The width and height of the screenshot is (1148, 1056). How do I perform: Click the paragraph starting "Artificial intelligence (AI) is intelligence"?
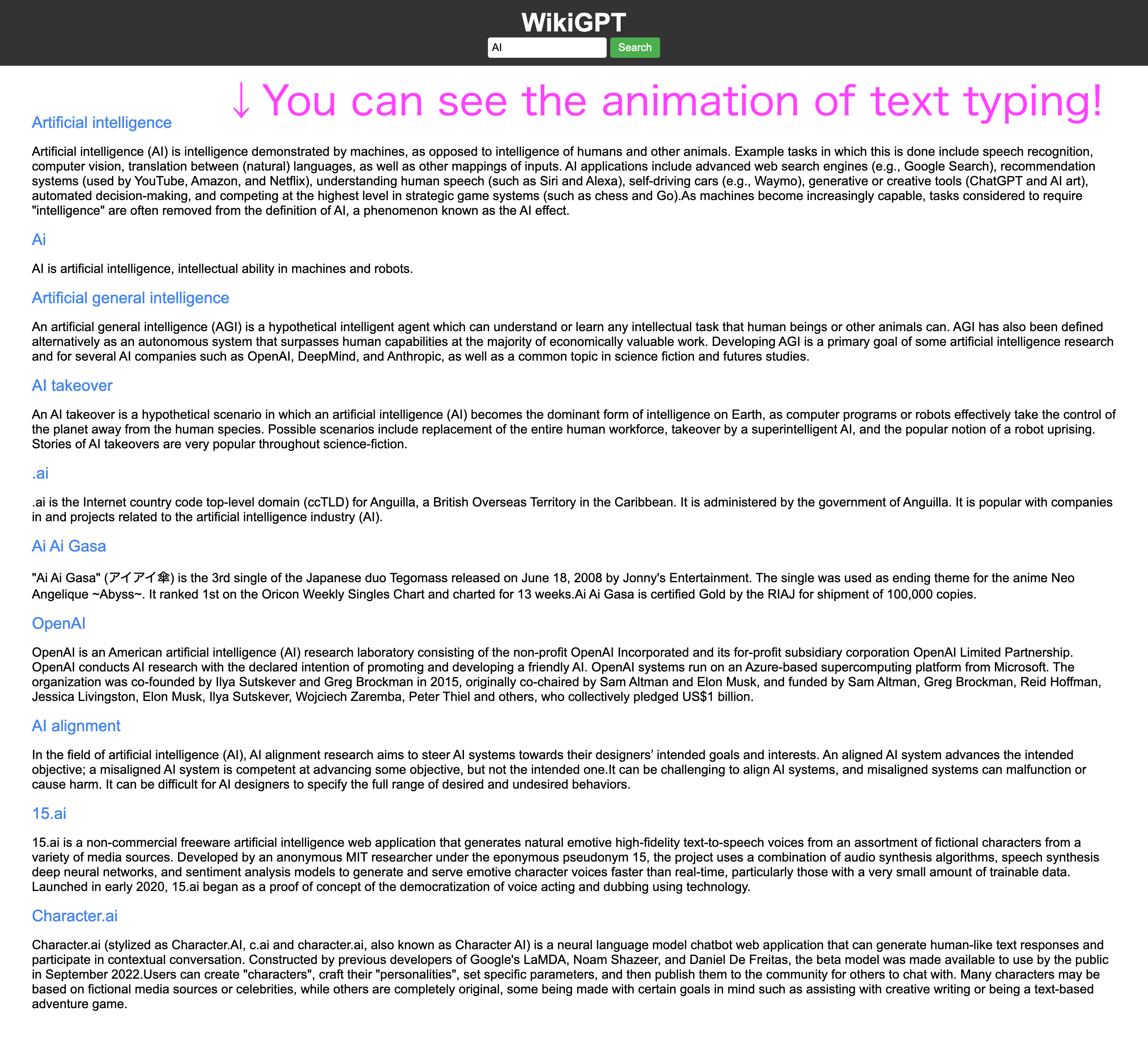tap(574, 181)
